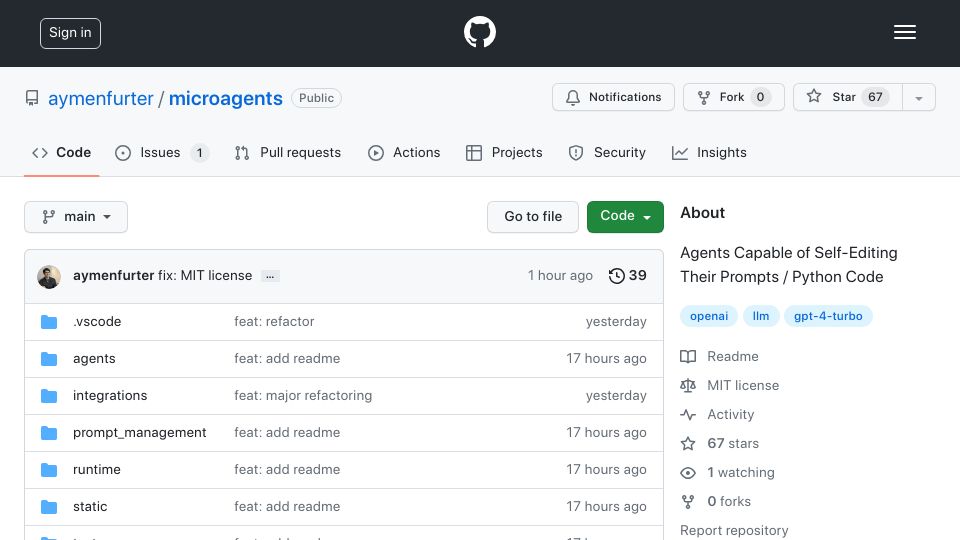Click '1 hour ago' commit timestamp

560,276
